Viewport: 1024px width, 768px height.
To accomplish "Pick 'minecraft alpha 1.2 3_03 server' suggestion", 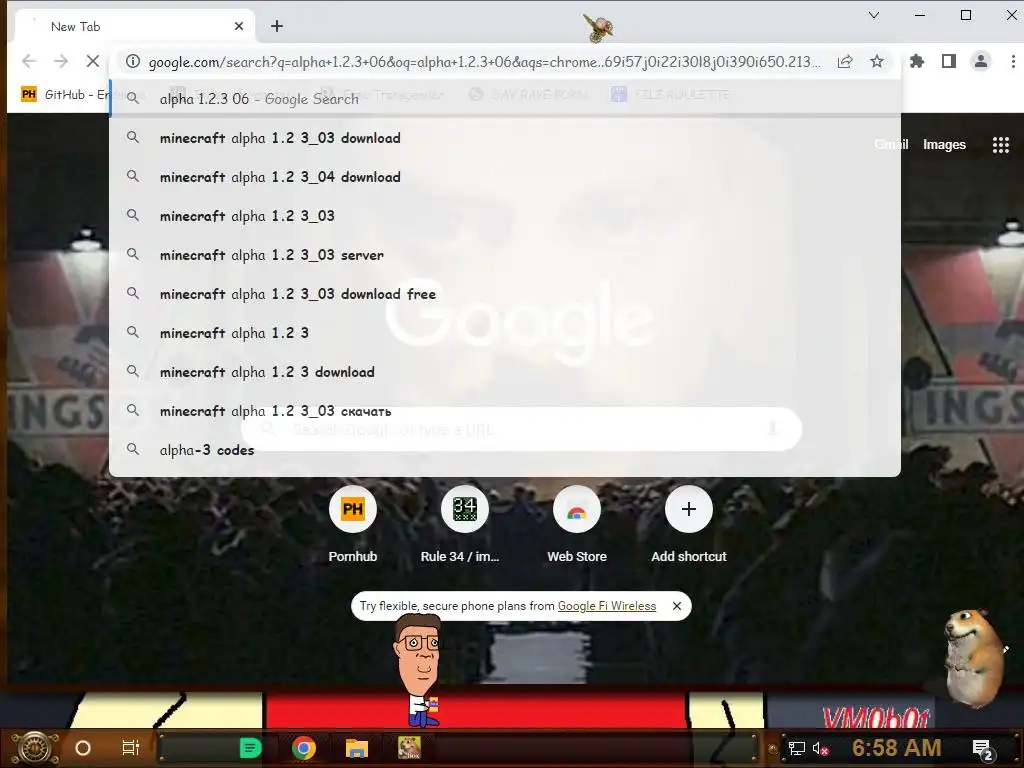I will point(505,255).
